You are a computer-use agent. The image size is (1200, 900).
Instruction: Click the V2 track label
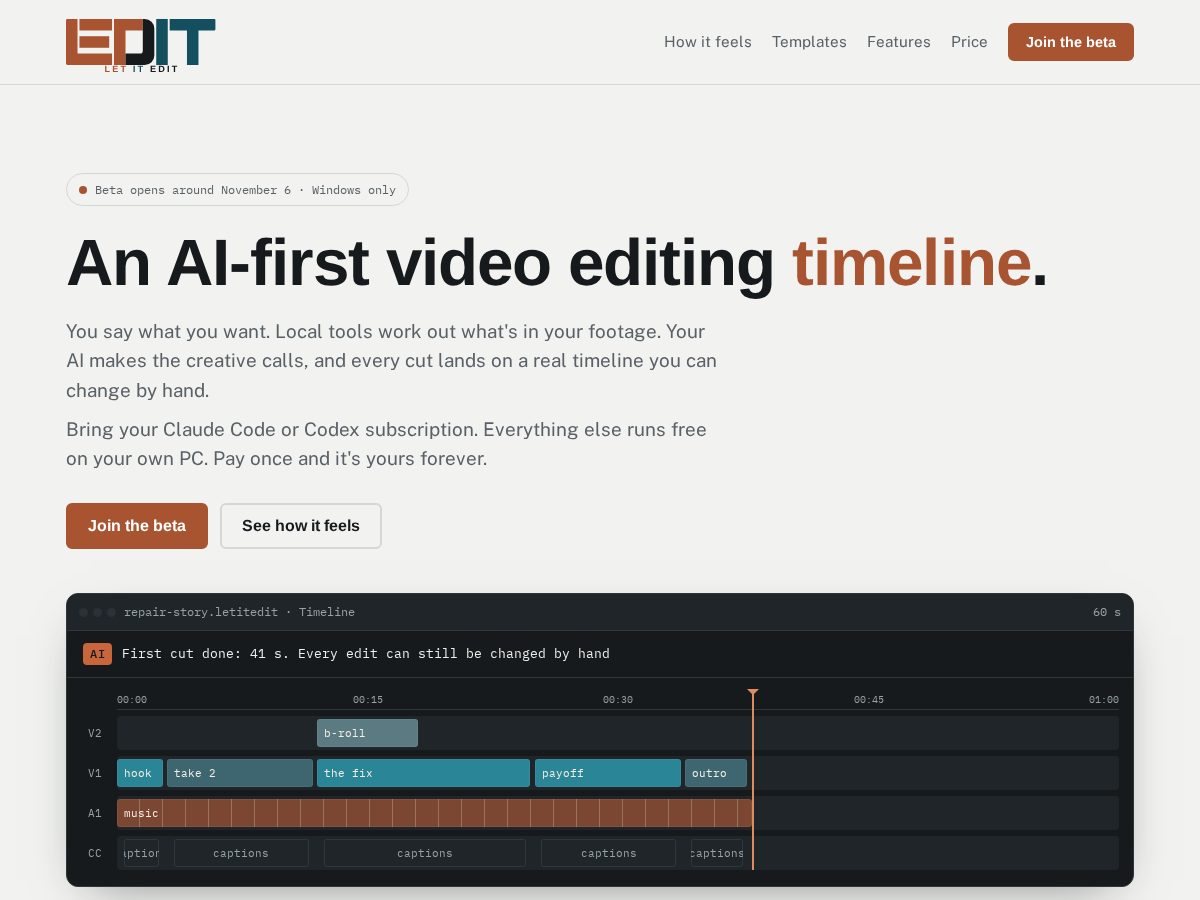click(x=95, y=733)
